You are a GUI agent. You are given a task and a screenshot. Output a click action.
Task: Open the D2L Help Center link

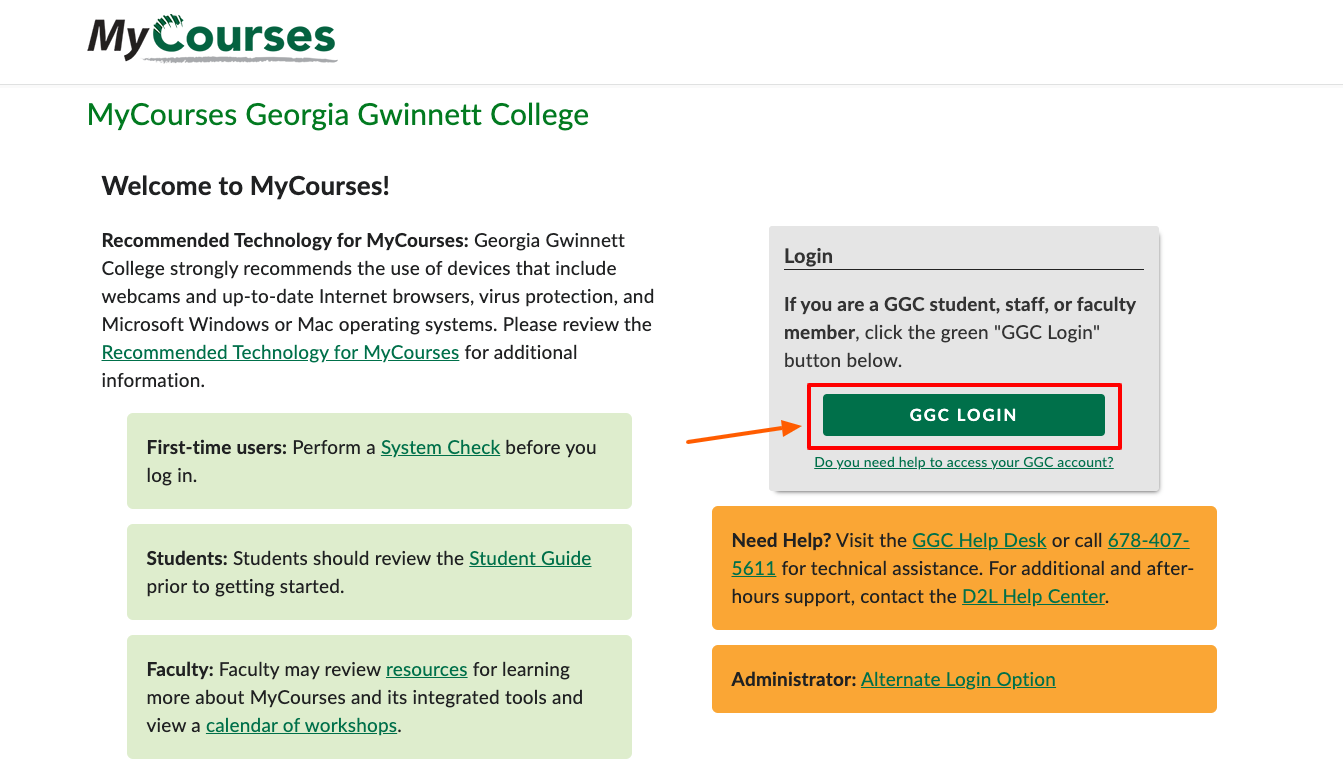point(1033,597)
